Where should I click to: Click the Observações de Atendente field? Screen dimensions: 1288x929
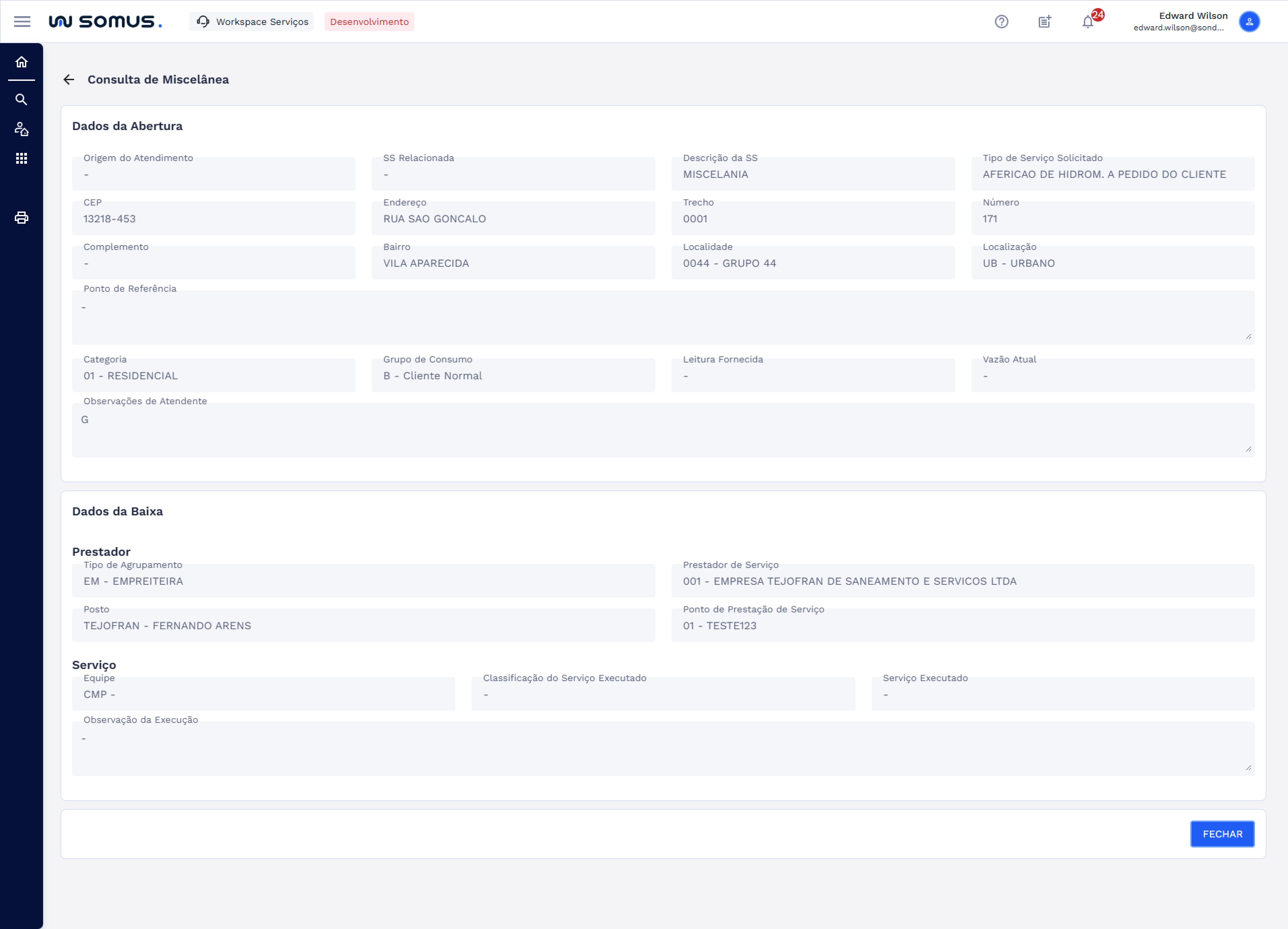pos(663,430)
